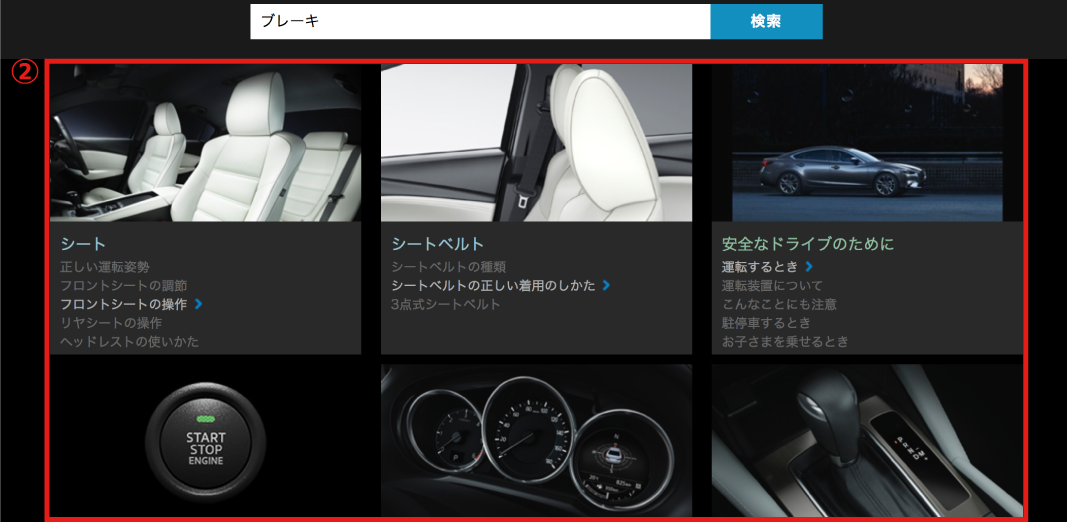Image resolution: width=1067 pixels, height=523 pixels.
Task: Click the arrow next to 運転するとき
Action: pyautogui.click(x=809, y=267)
